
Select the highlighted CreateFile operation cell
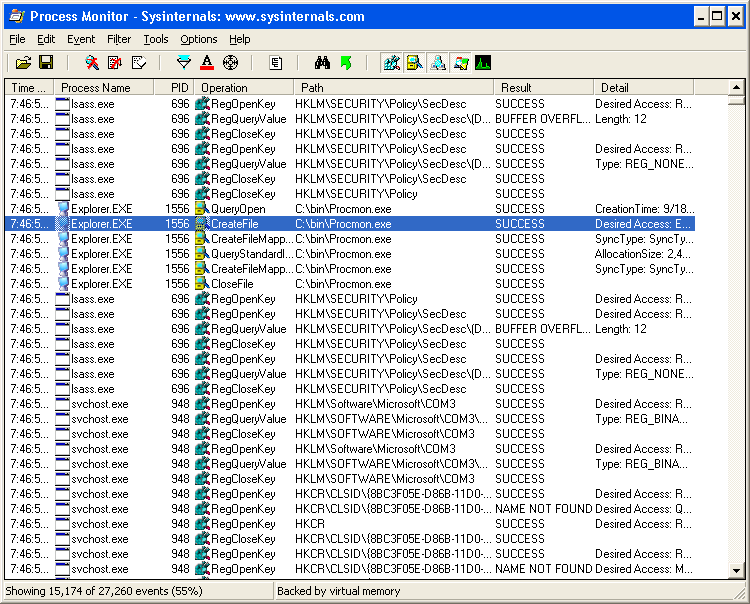tap(244, 224)
